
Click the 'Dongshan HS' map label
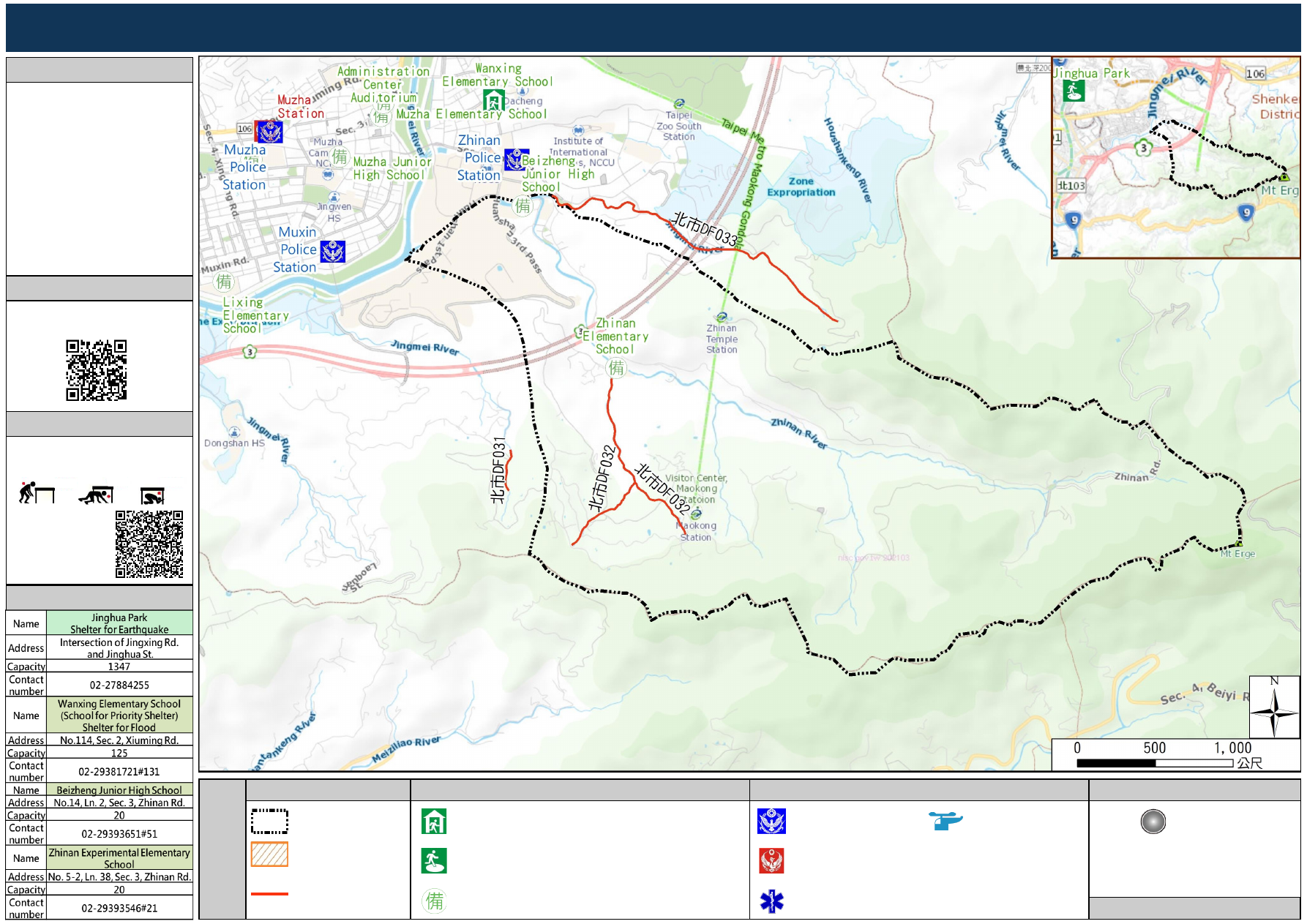coord(234,443)
